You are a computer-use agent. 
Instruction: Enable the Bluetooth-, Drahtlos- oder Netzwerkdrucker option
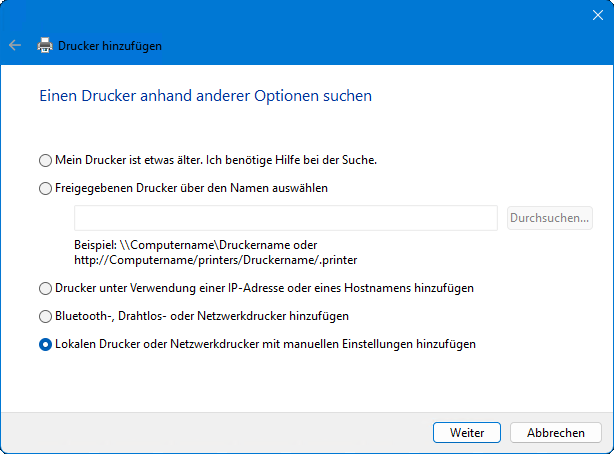click(44, 316)
